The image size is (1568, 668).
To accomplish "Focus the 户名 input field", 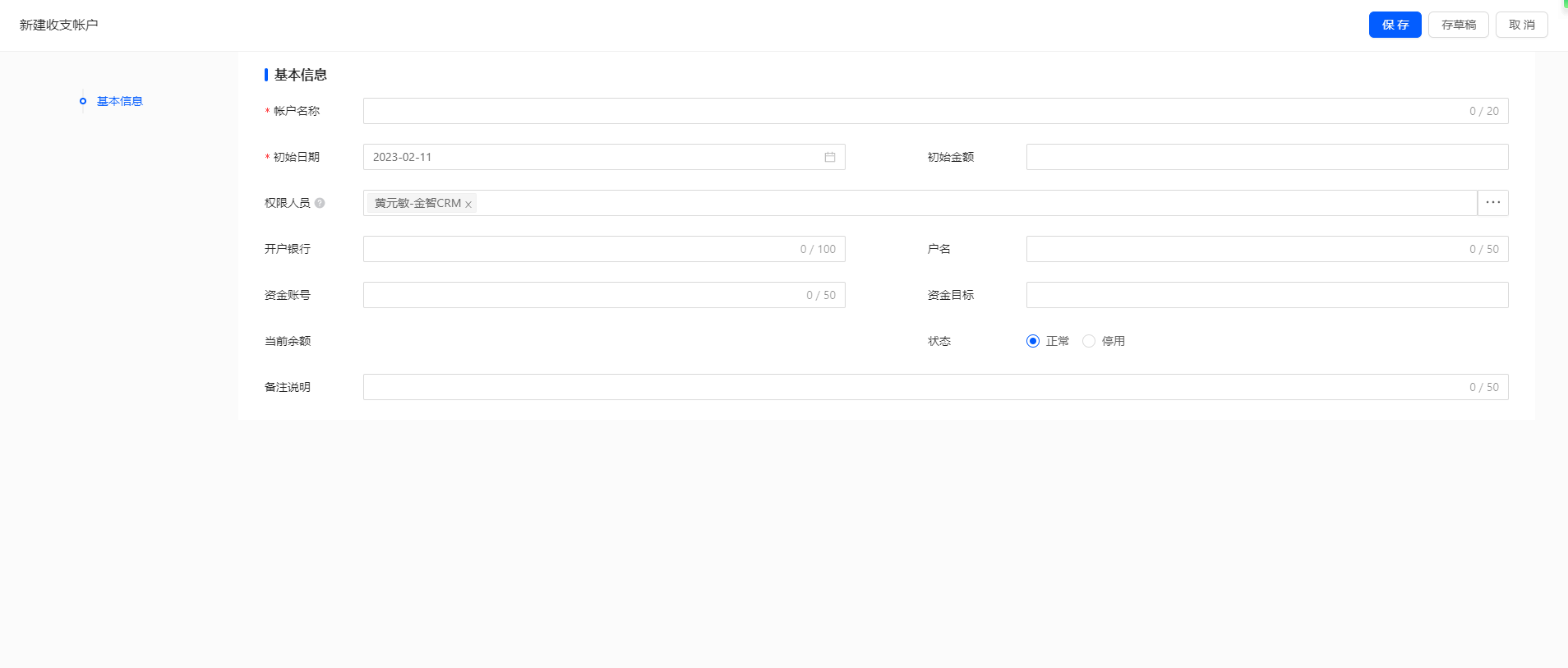I will point(1267,249).
